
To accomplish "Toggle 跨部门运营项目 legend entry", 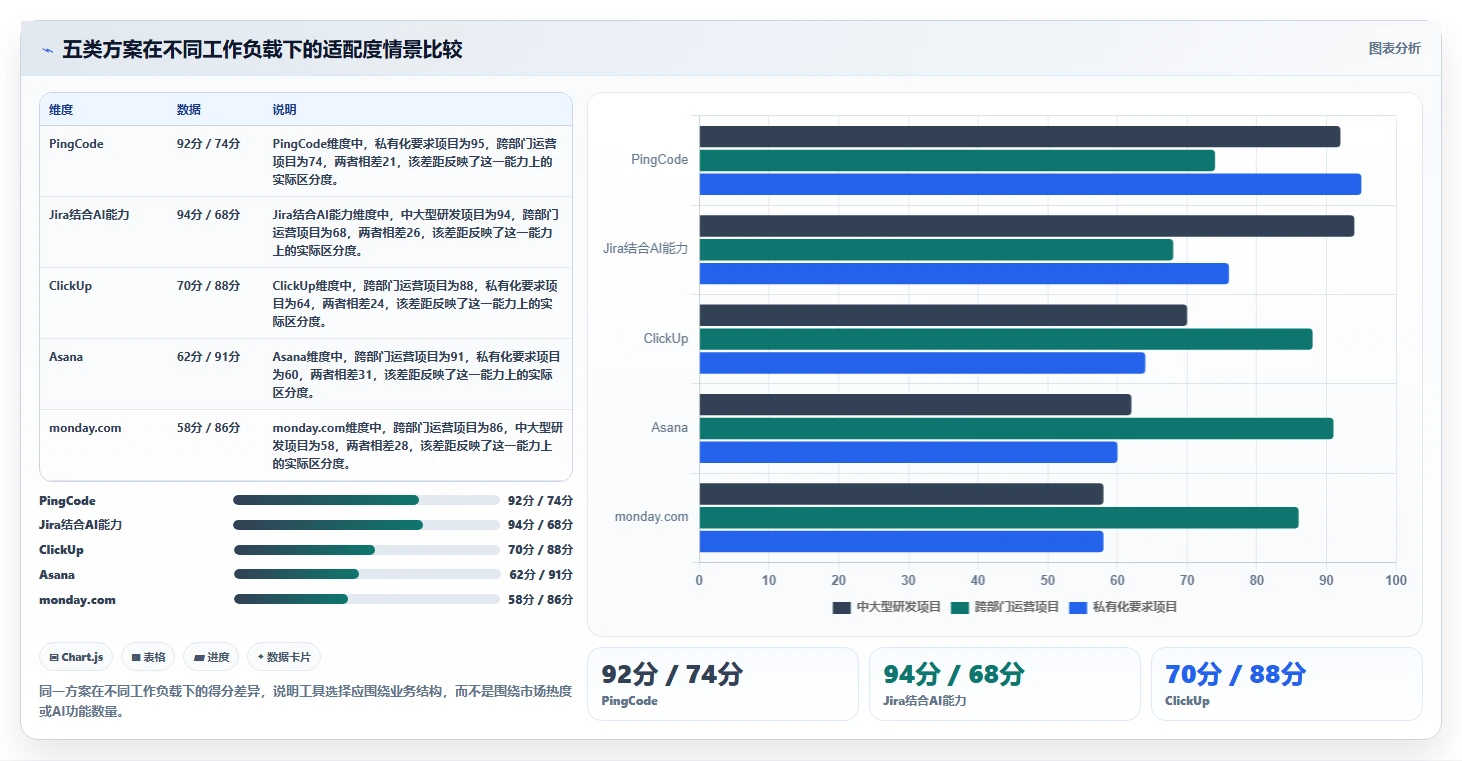I will [x=1004, y=607].
